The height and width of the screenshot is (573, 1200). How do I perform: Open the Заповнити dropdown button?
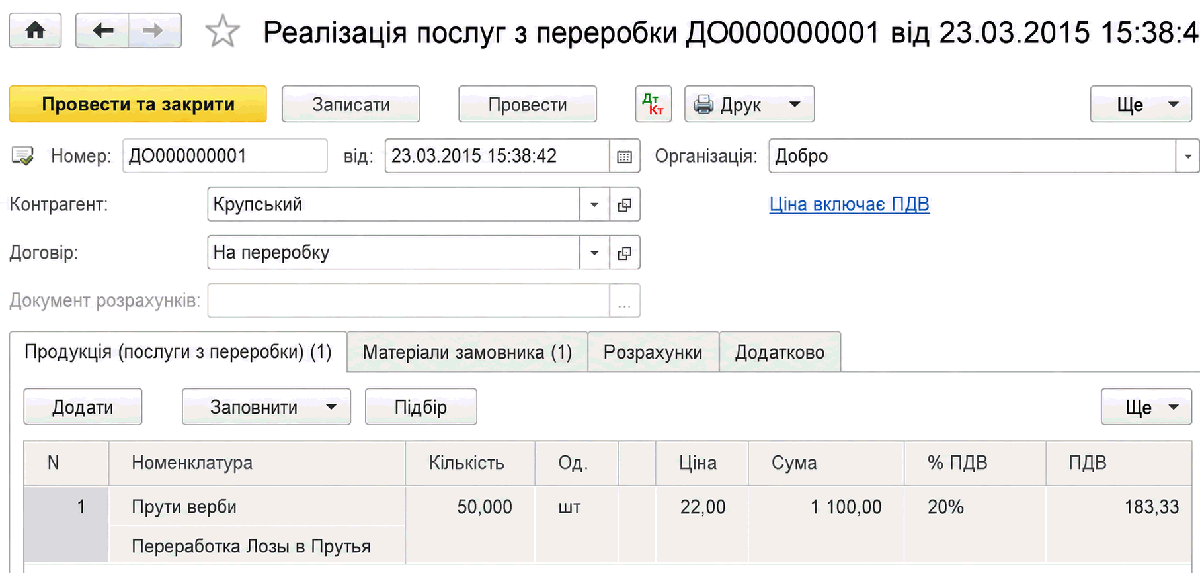(x=266, y=407)
